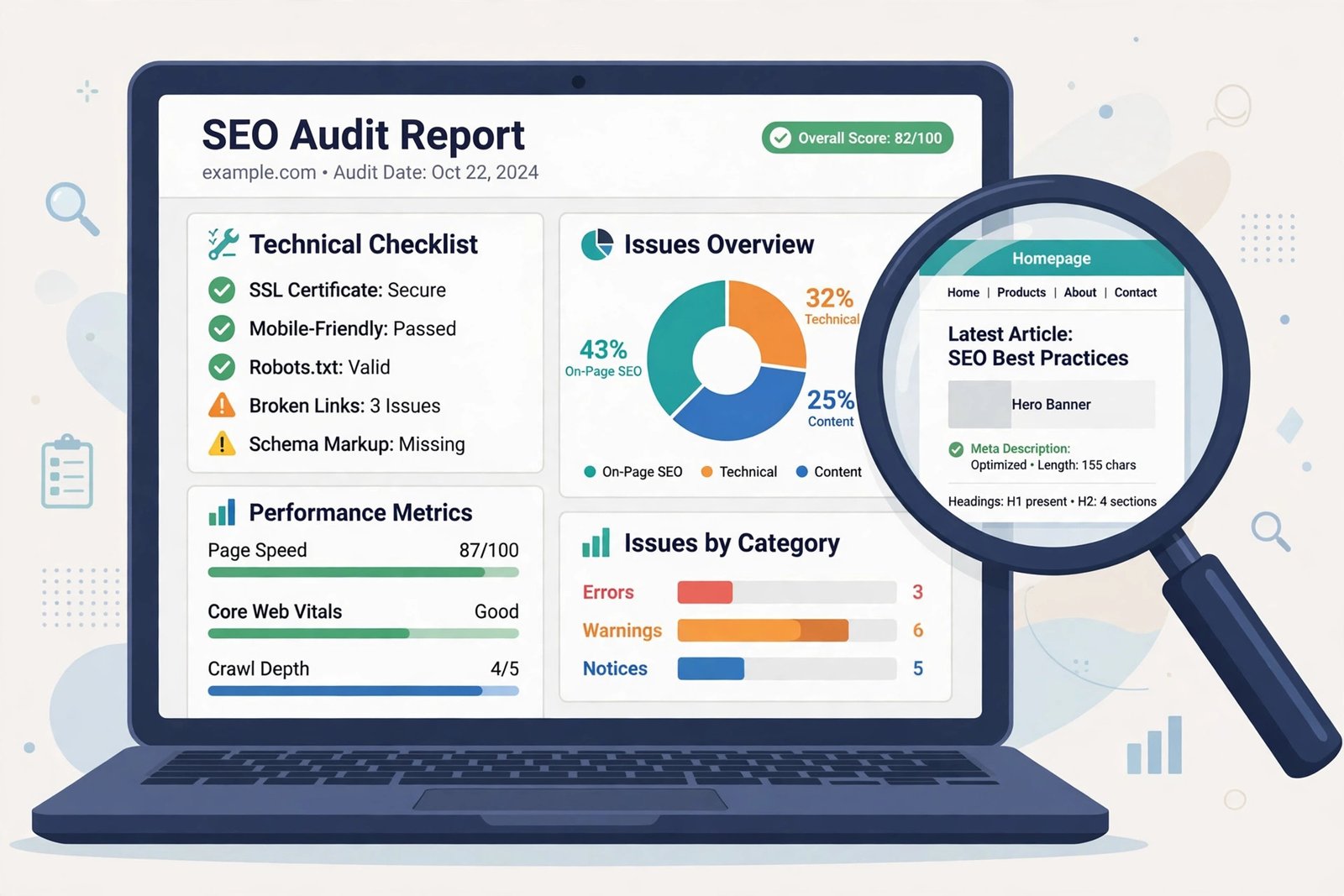
Task: Open the Products nav item
Action: click(1021, 292)
